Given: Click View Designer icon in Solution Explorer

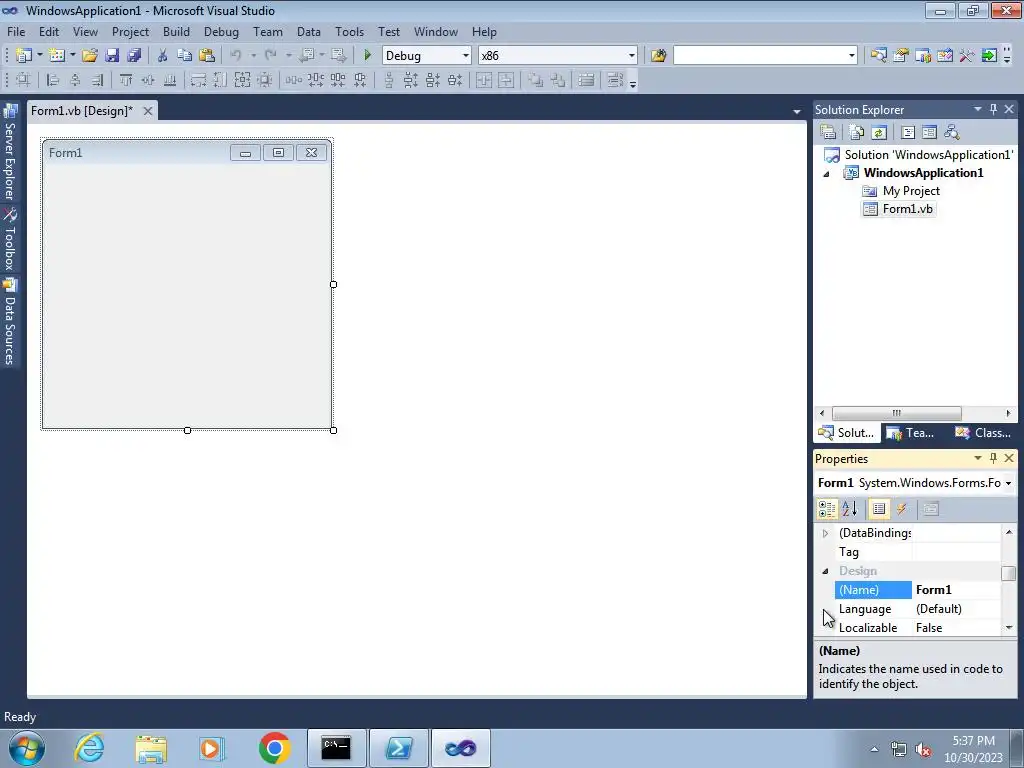Looking at the screenshot, I should (x=929, y=133).
